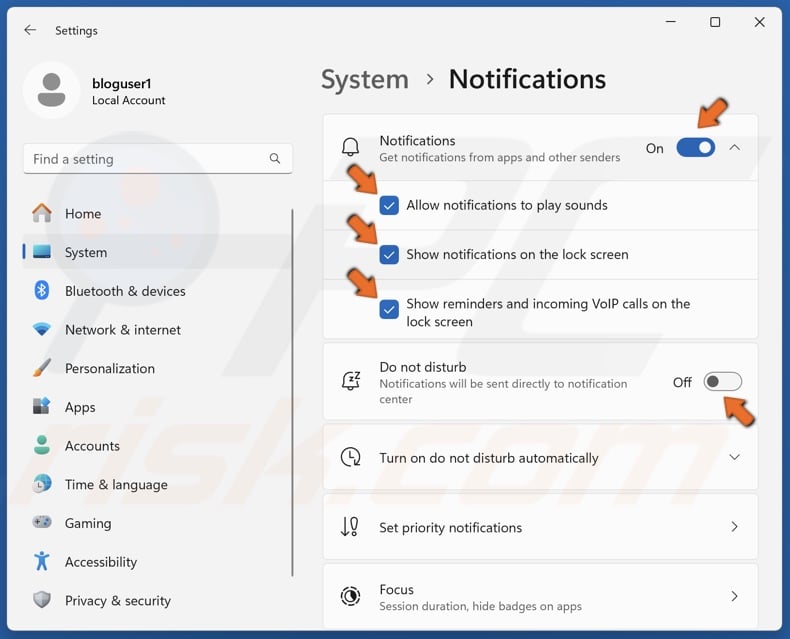Minimize the Settings window
This screenshot has width=790, height=639.
(671, 22)
